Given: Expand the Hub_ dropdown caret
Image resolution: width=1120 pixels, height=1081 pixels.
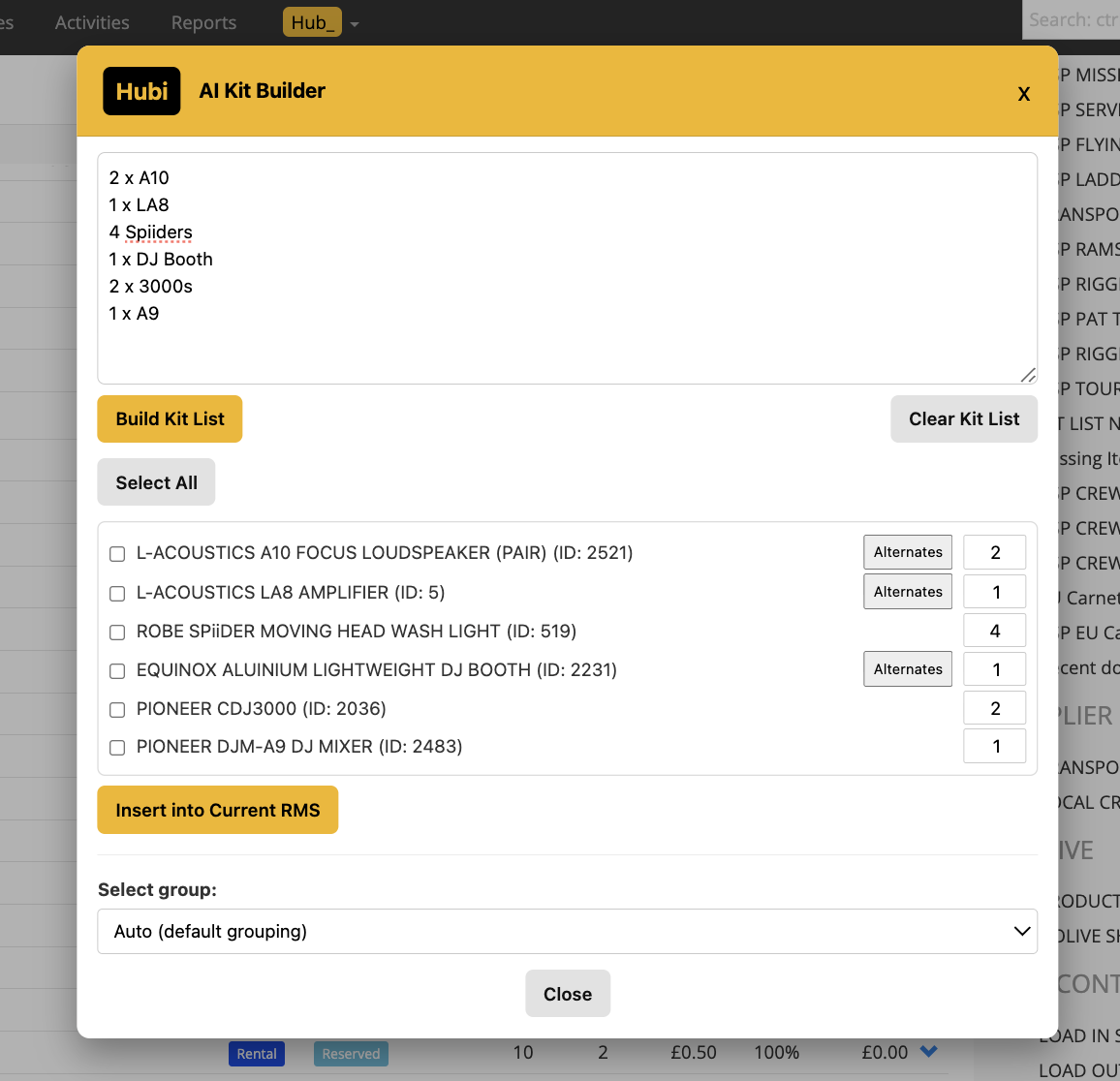Looking at the screenshot, I should (355, 24).
